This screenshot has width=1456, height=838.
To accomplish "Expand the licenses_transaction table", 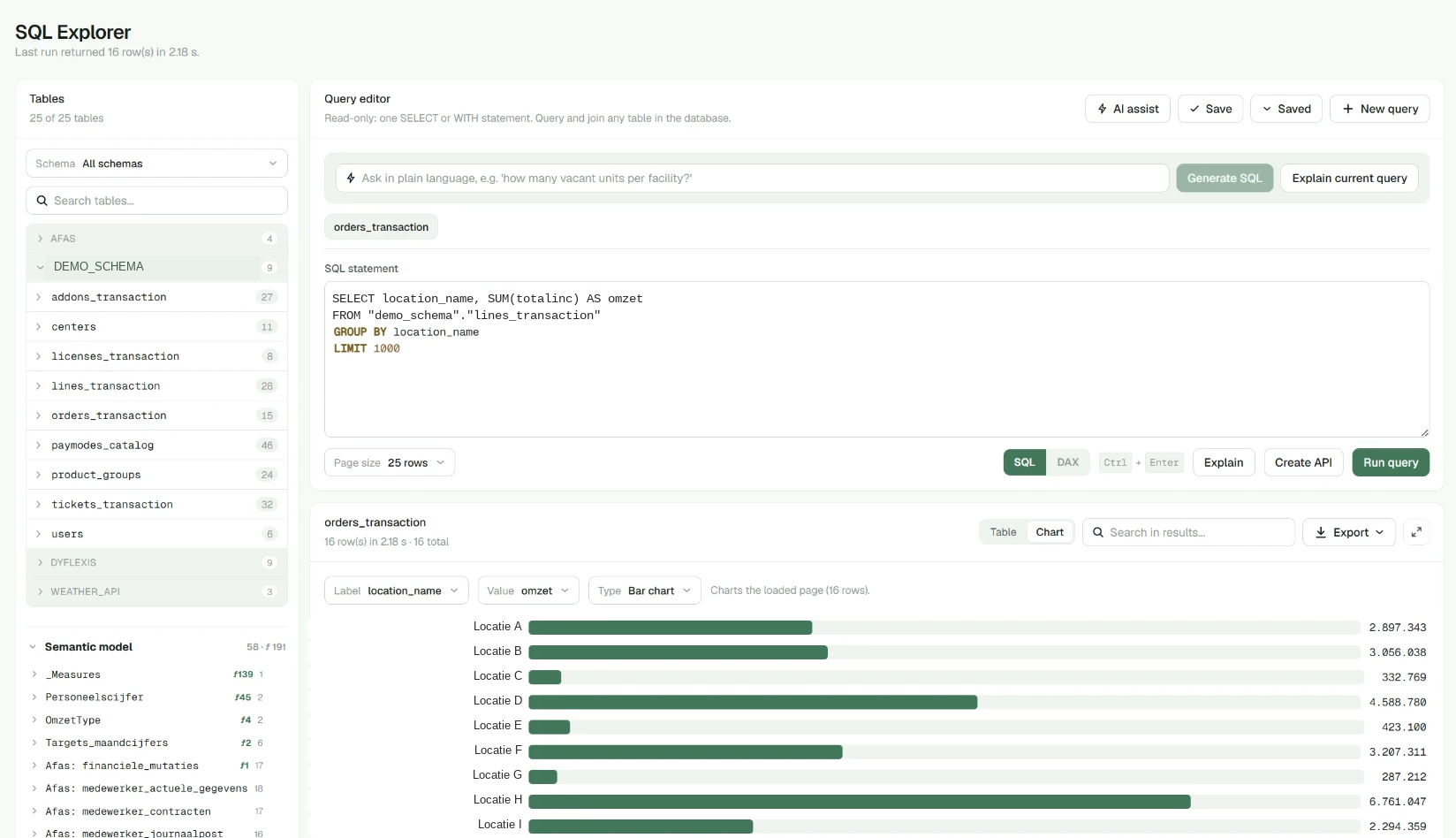I will (156, 356).
